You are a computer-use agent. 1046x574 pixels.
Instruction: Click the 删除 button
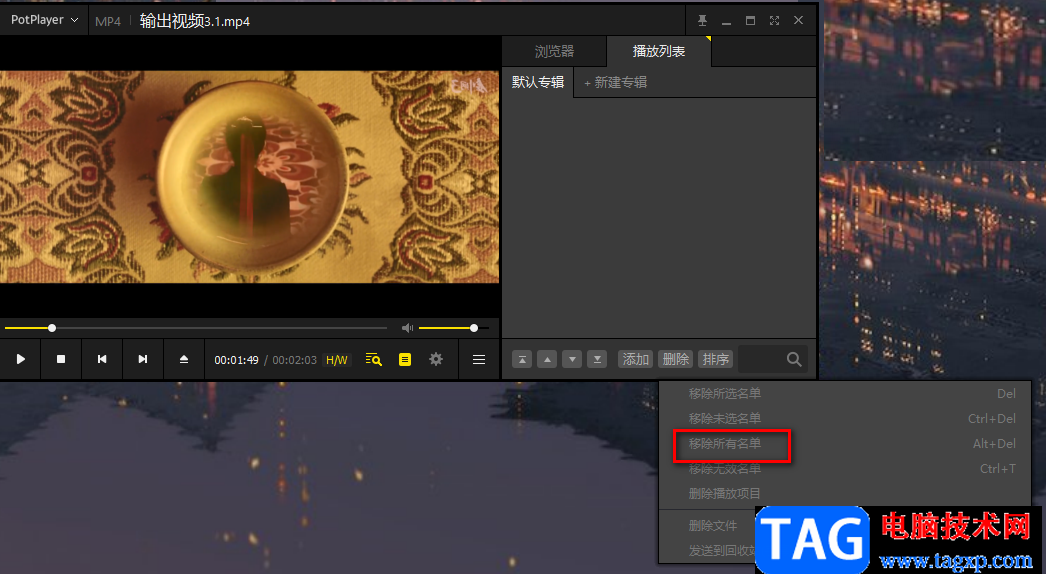676,359
